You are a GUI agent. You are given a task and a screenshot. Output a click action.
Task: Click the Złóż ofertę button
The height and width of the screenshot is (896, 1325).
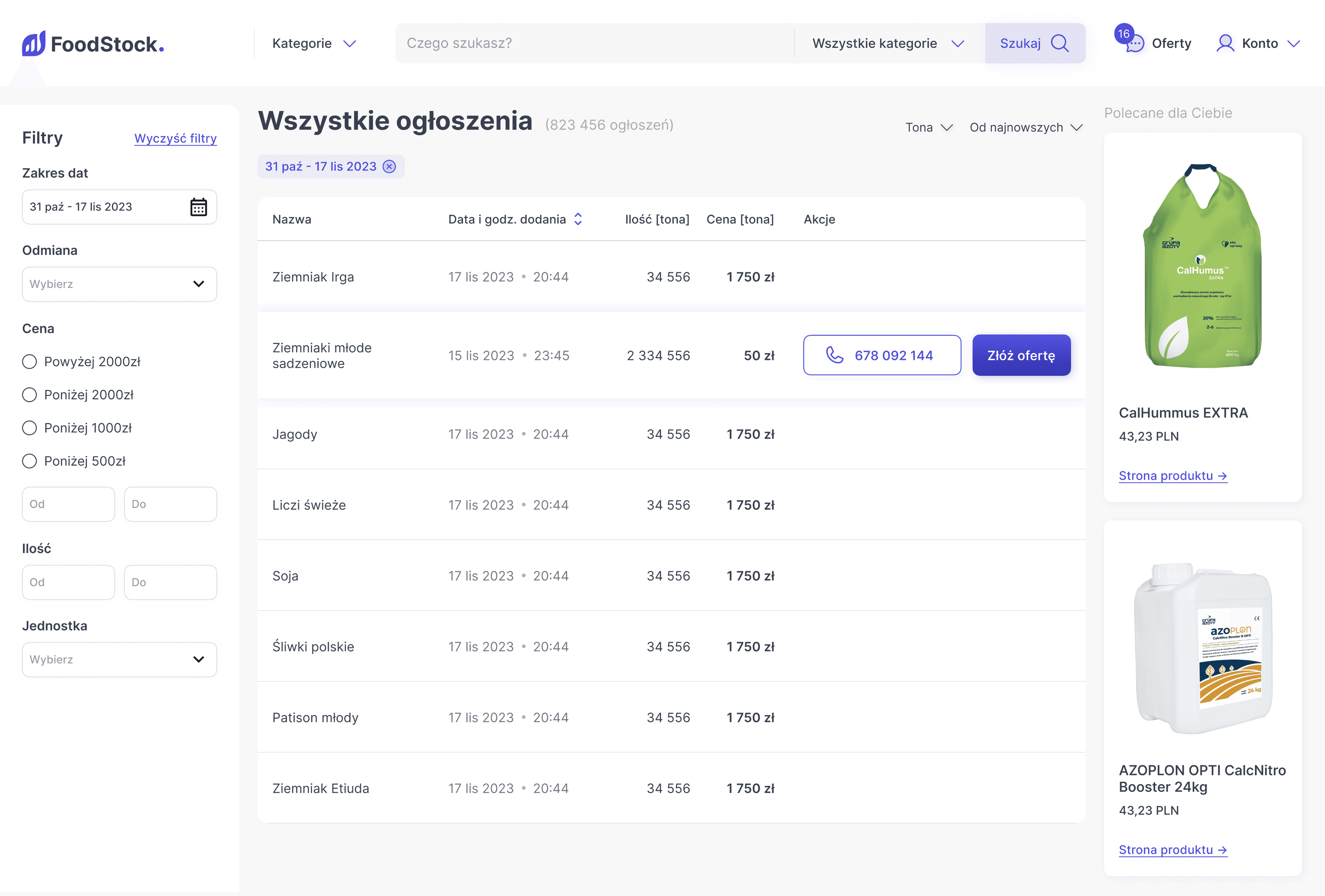(1021, 355)
